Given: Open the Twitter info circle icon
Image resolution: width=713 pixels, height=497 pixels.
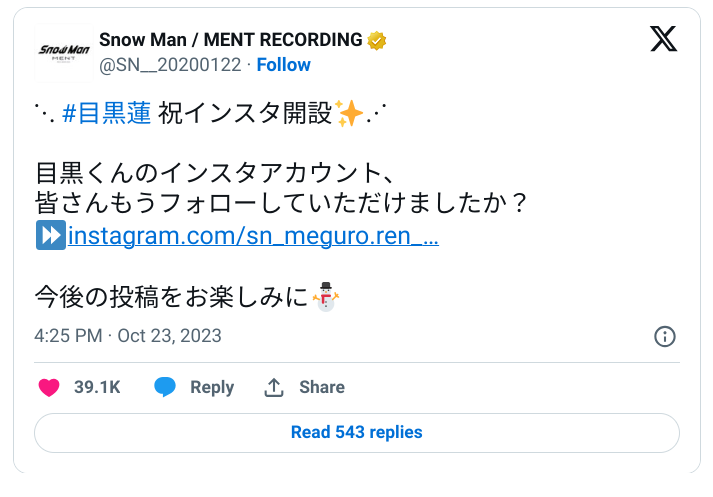Looking at the screenshot, I should [x=665, y=336].
